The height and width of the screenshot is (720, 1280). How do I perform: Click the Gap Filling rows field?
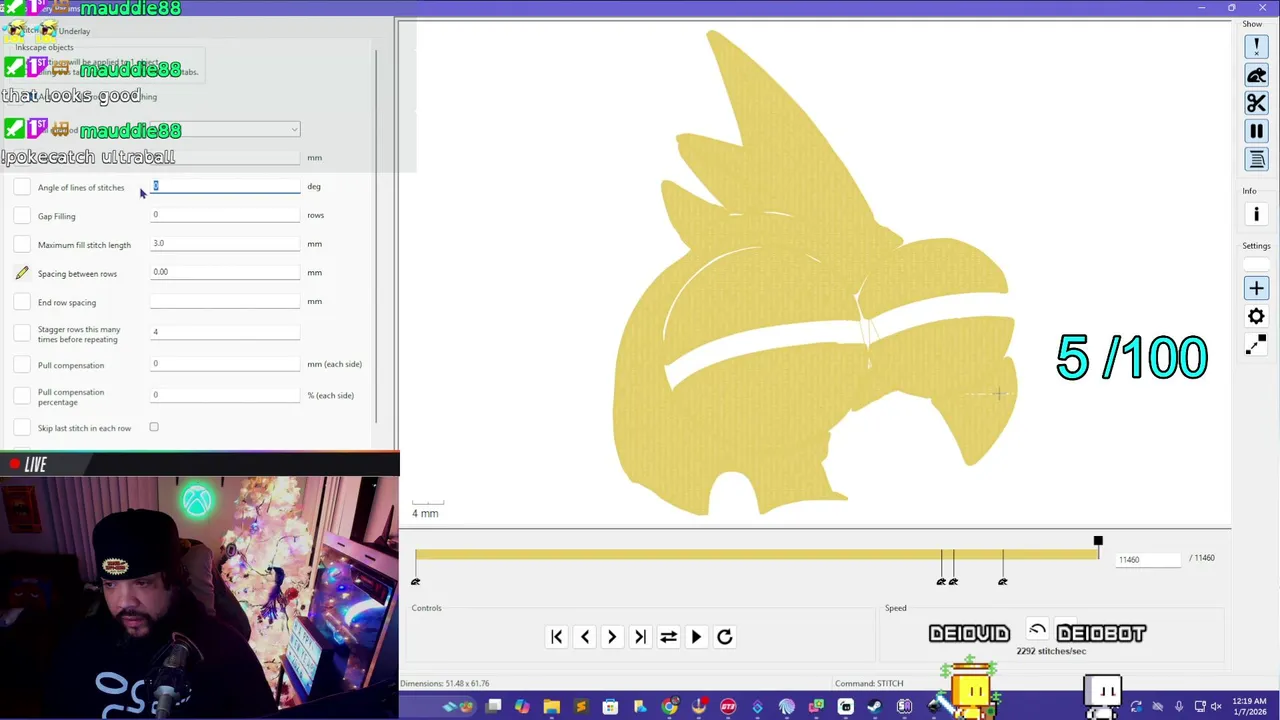click(225, 215)
